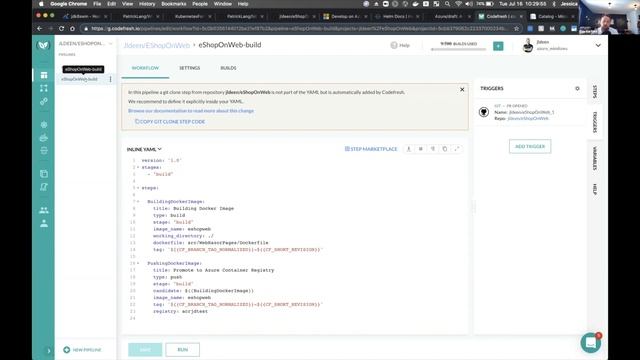Switch to the Workflow tab

click(x=145, y=68)
